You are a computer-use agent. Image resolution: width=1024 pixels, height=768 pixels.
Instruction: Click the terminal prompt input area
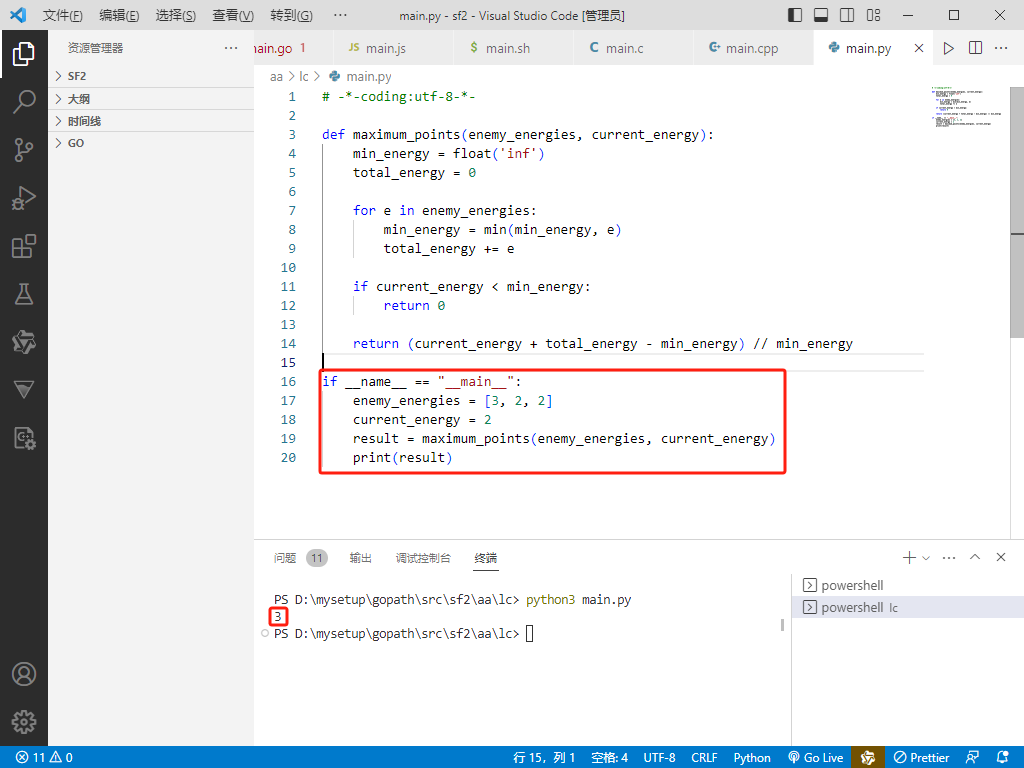pyautogui.click(x=529, y=633)
